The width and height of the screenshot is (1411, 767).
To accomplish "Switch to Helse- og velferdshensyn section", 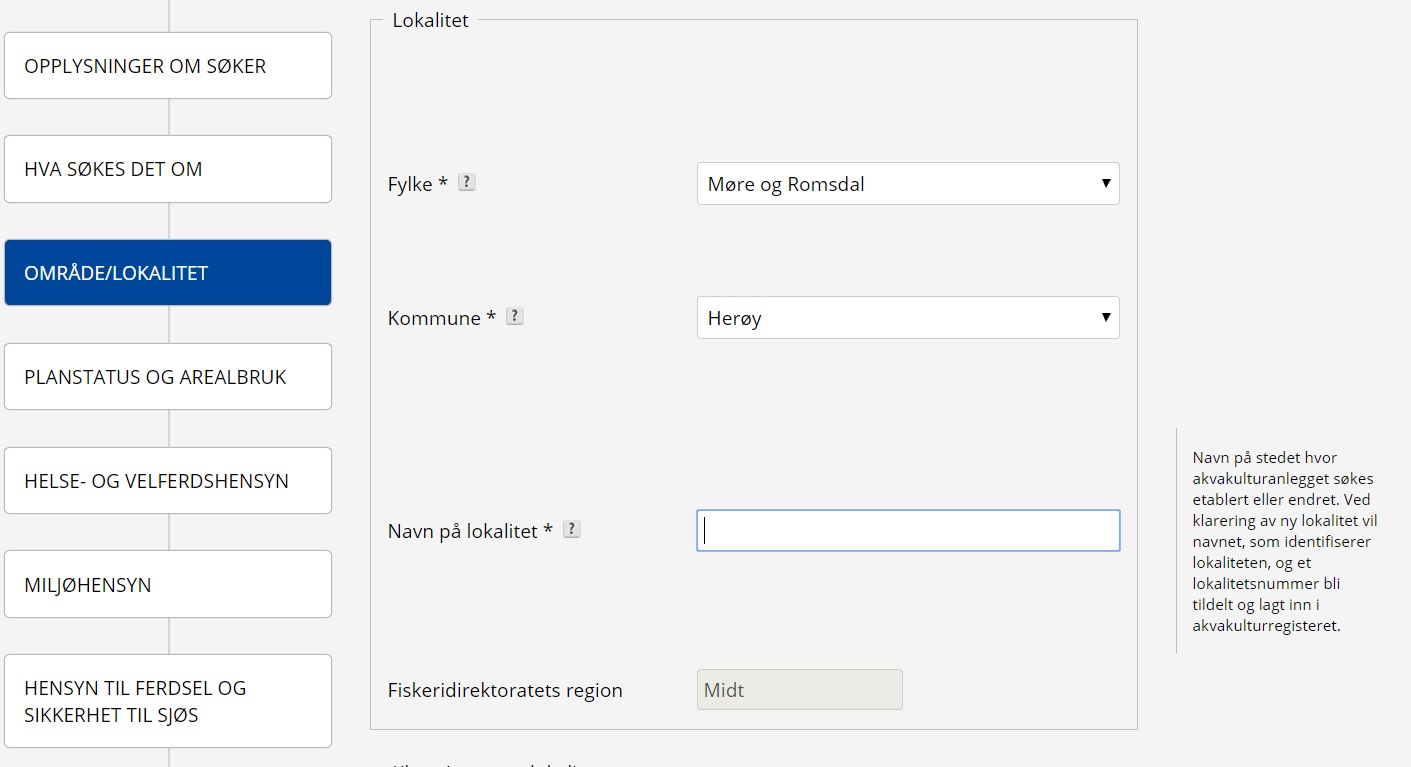I will point(168,481).
